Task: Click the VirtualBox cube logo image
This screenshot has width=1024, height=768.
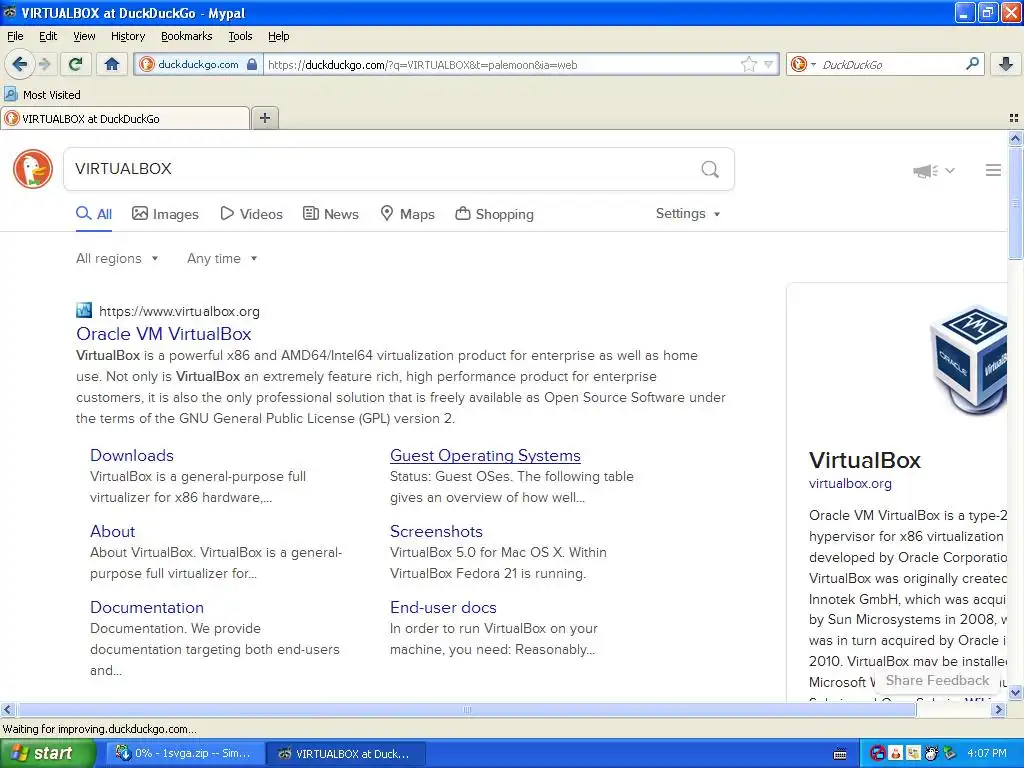Action: (x=968, y=361)
